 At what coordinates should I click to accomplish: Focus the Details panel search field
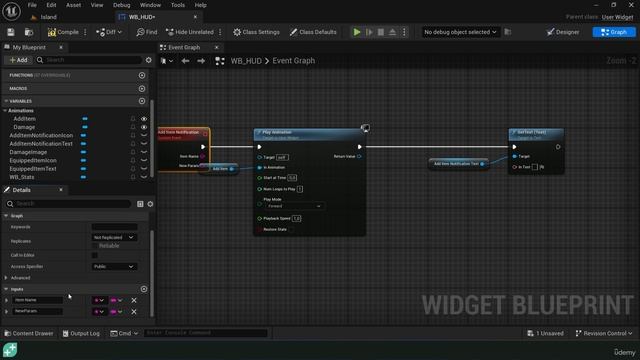(68, 204)
